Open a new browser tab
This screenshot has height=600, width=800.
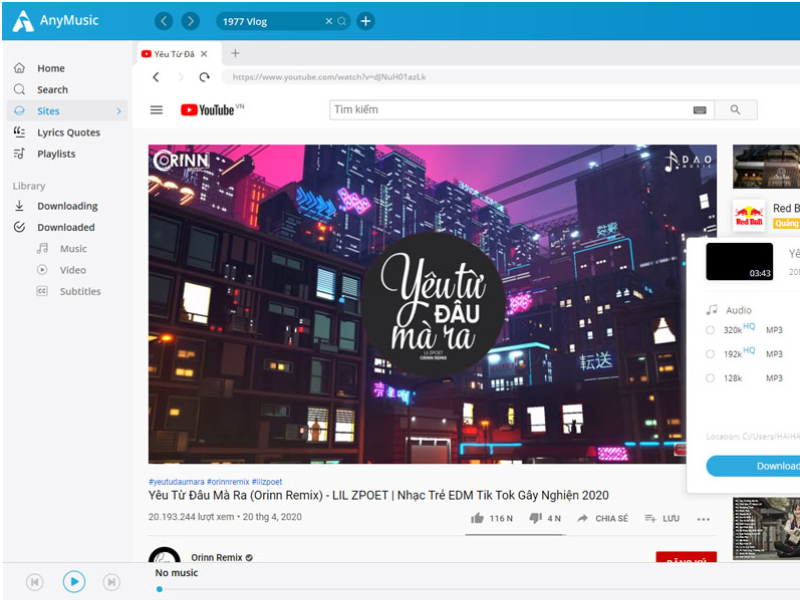click(235, 53)
